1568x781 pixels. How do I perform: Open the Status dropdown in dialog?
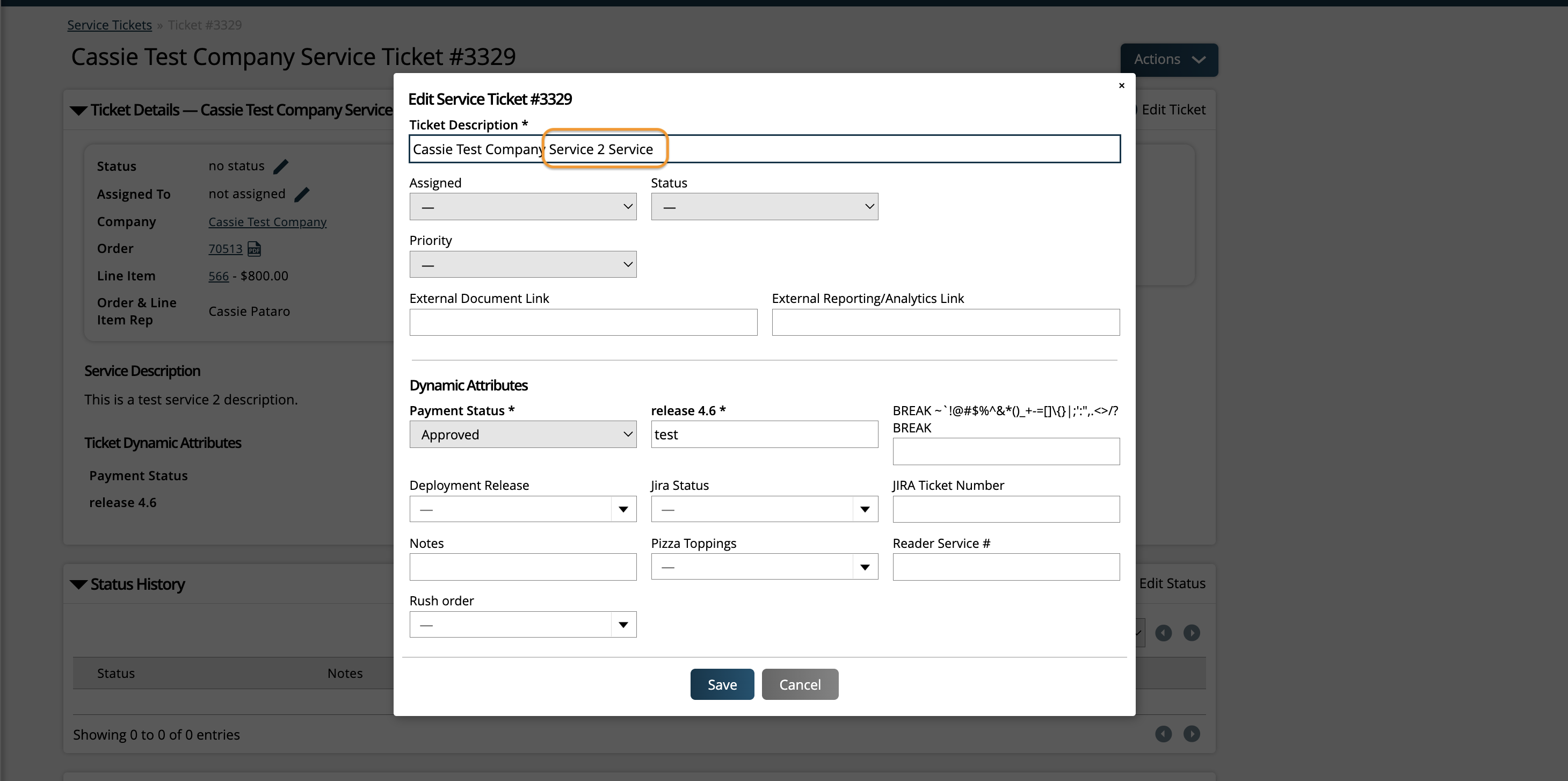click(764, 207)
